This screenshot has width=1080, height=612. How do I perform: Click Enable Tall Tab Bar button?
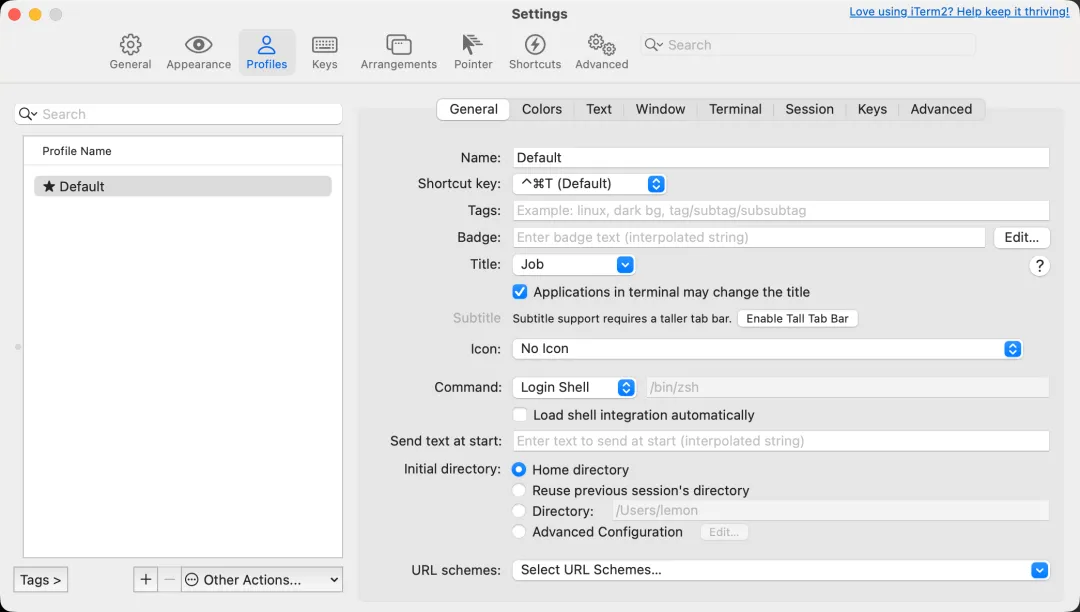[798, 319]
